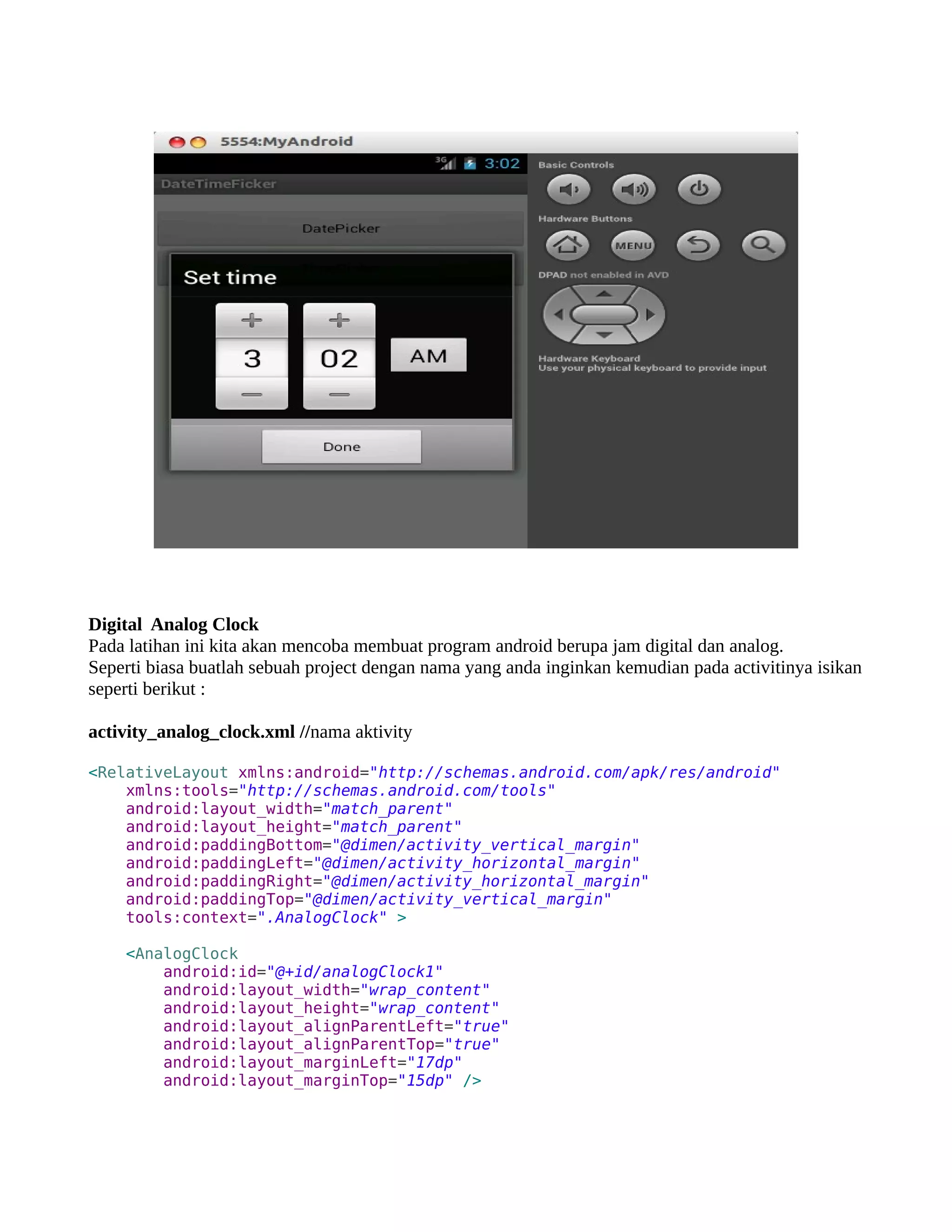
Task: Click the layout_marginLeft 17dp line
Action: pyautogui.click(x=312, y=1062)
